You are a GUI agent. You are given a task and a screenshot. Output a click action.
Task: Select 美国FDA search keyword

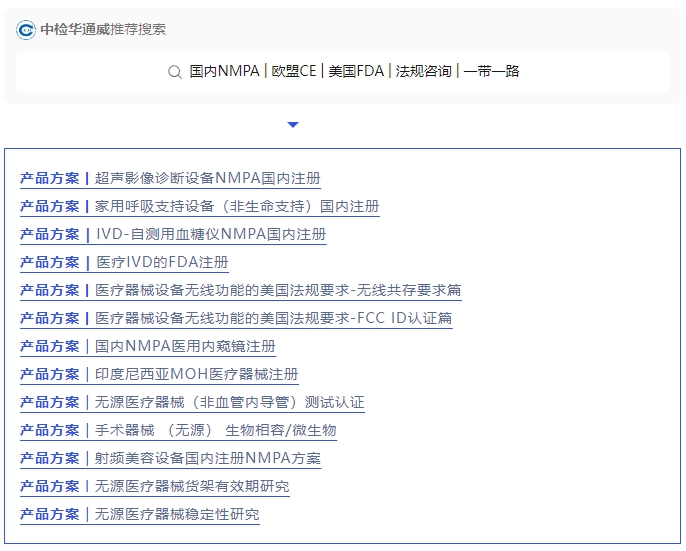pos(357,72)
